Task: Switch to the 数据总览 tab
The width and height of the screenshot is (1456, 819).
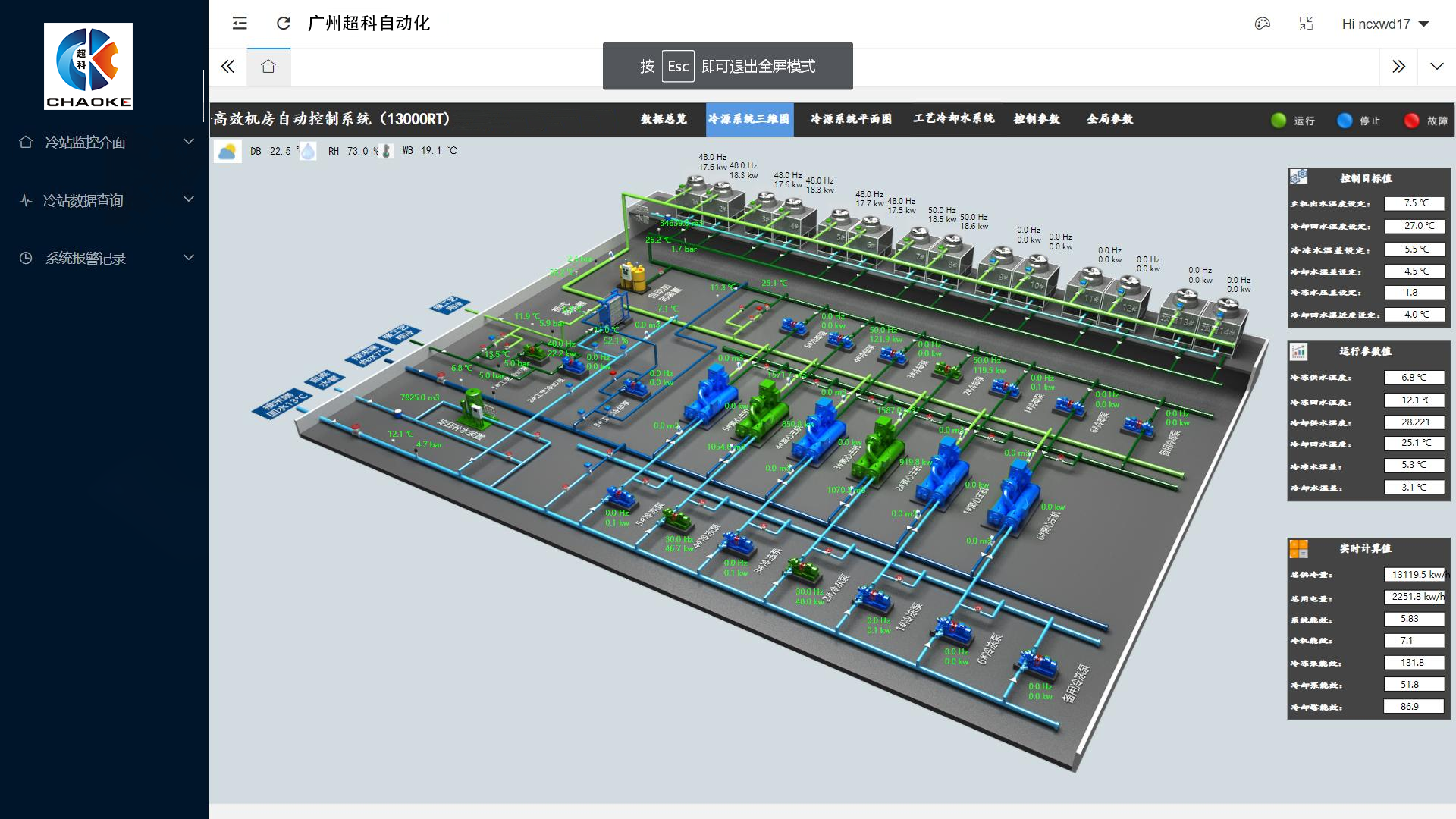Action: coord(664,119)
